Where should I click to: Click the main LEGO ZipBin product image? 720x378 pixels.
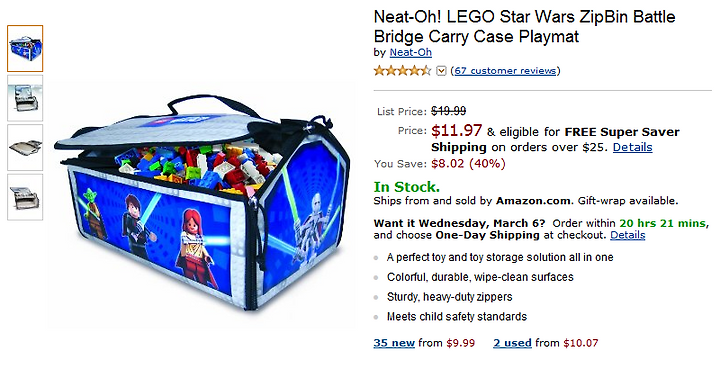click(201, 204)
